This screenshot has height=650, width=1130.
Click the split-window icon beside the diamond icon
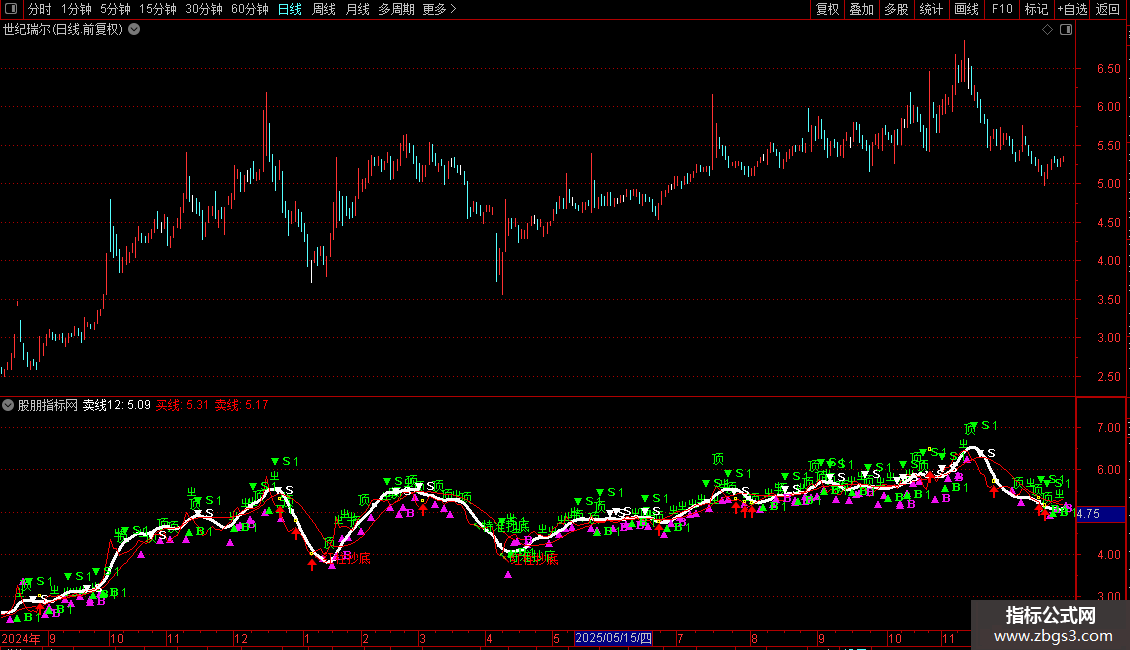point(1066,30)
